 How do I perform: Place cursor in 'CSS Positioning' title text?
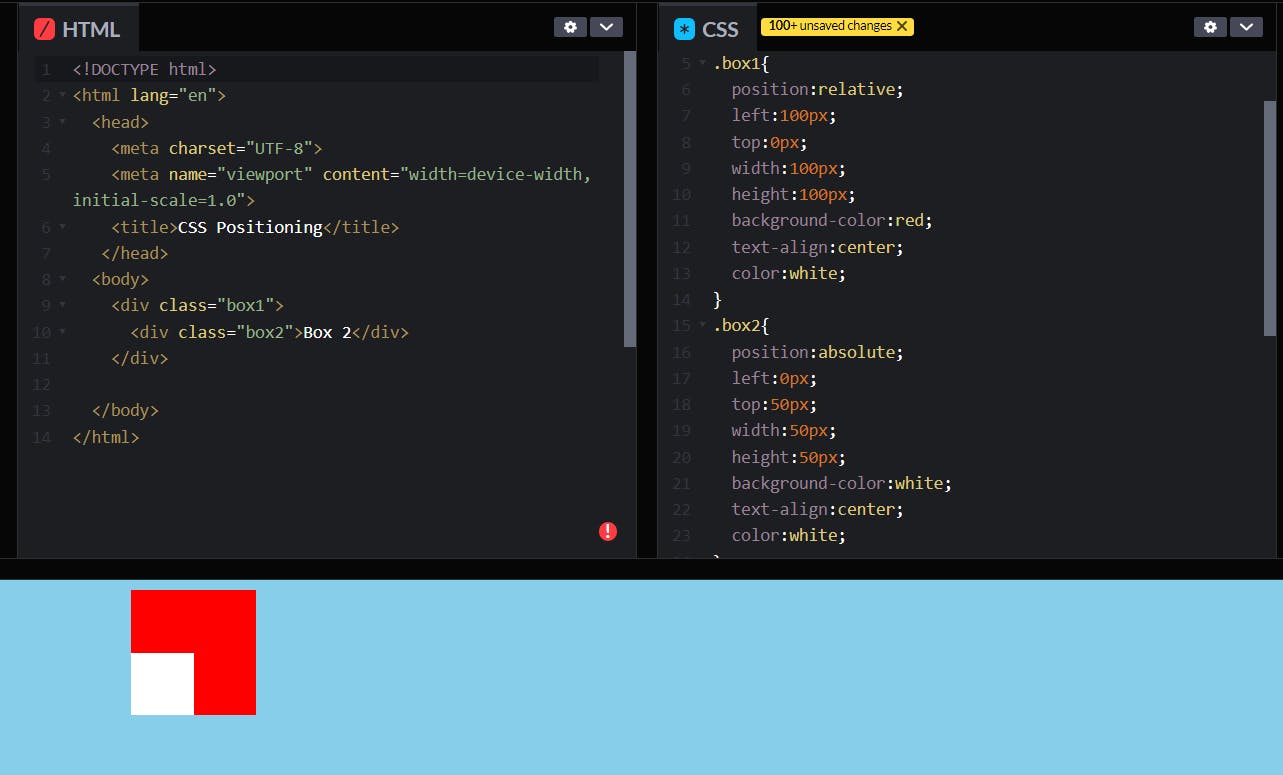tap(250, 227)
